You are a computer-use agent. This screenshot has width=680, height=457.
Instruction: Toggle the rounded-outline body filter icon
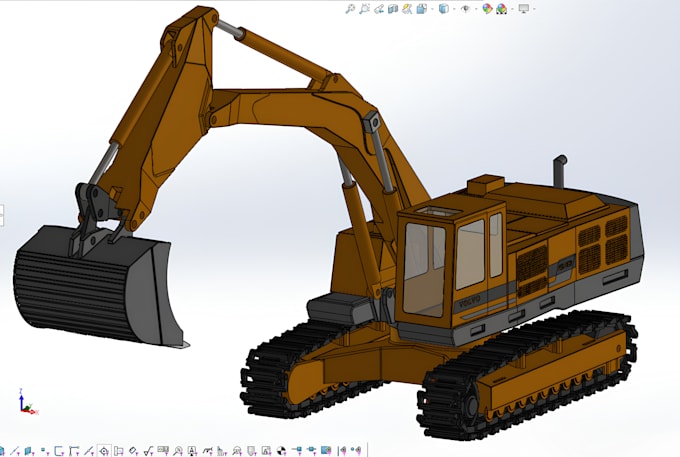[x=59, y=451]
